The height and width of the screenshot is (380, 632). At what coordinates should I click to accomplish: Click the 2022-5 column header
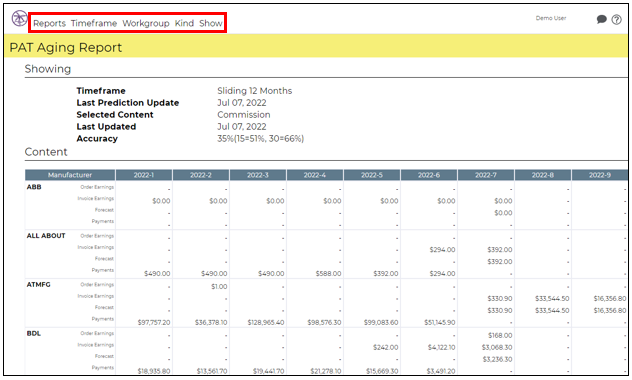pos(372,175)
